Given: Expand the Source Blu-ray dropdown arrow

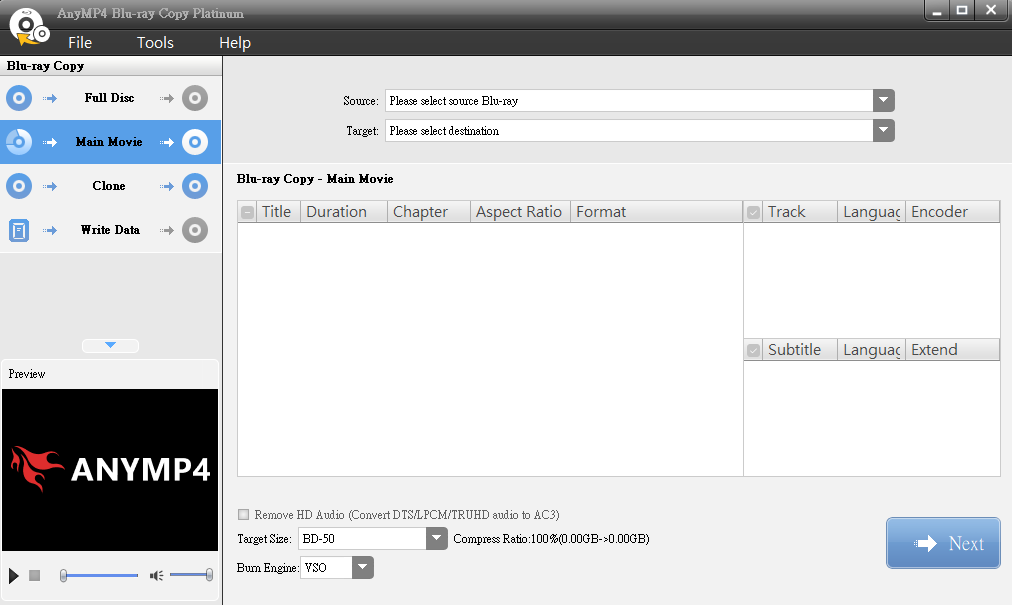Looking at the screenshot, I should pos(884,101).
